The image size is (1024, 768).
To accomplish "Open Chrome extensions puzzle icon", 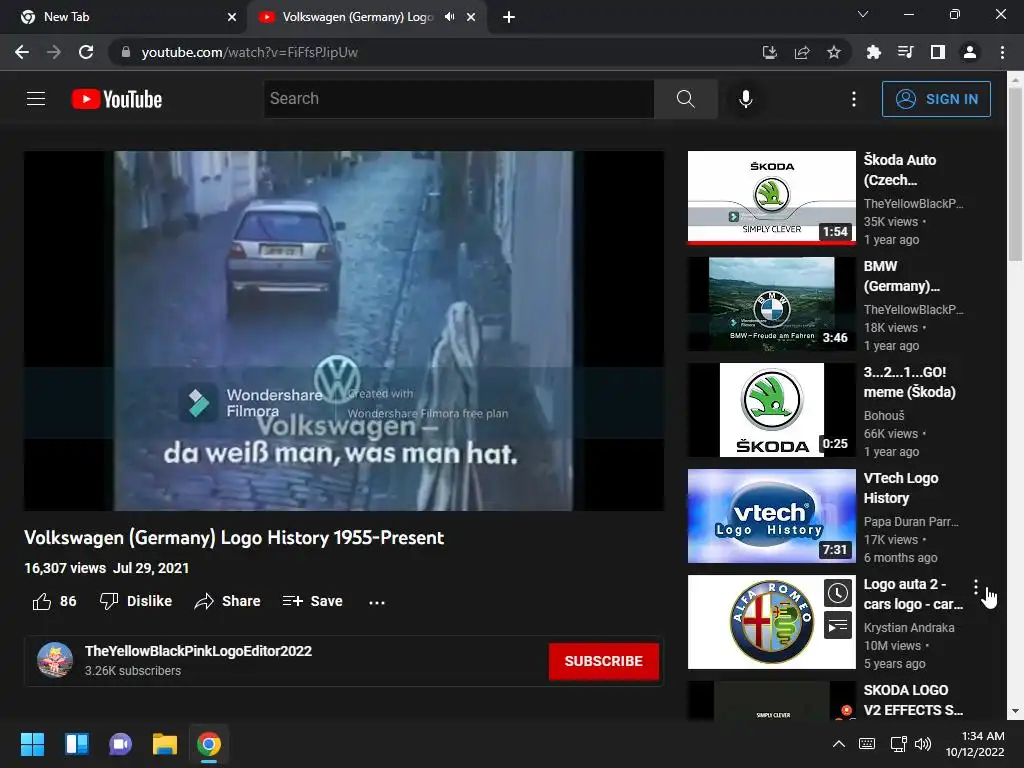I will [x=873, y=52].
